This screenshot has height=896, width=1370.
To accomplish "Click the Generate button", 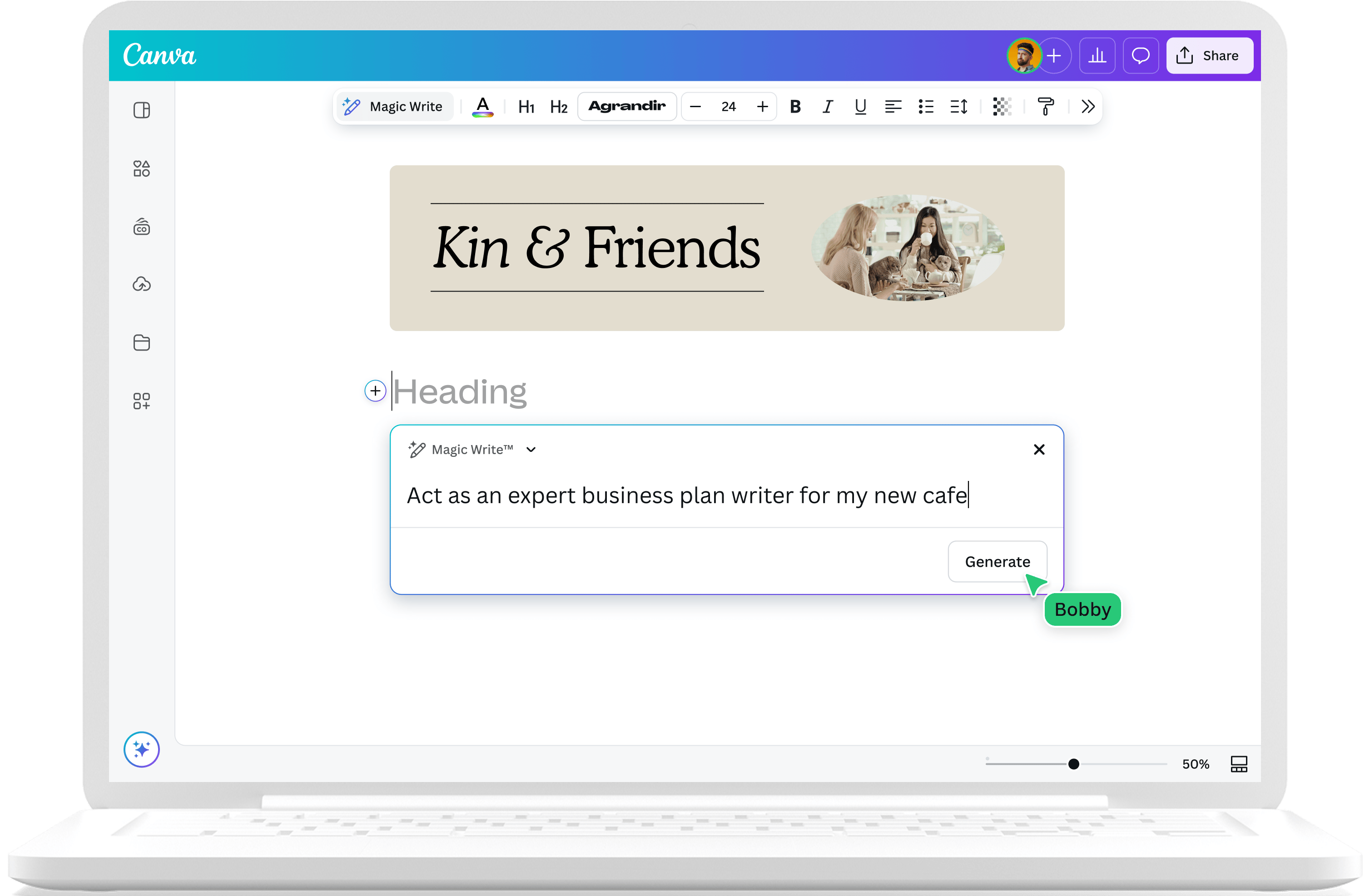I will [997, 562].
